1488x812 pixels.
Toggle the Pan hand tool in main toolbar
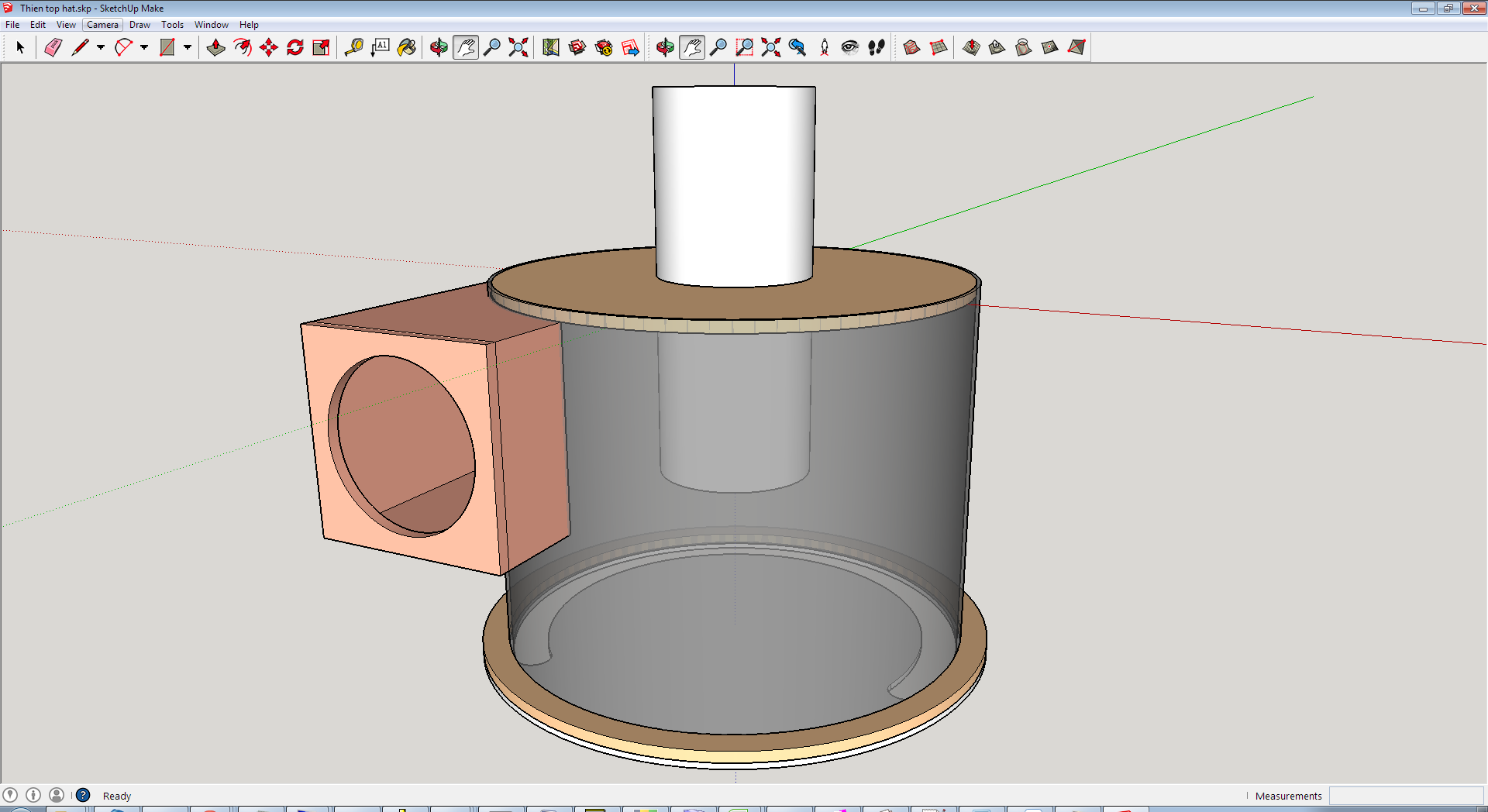tap(465, 47)
